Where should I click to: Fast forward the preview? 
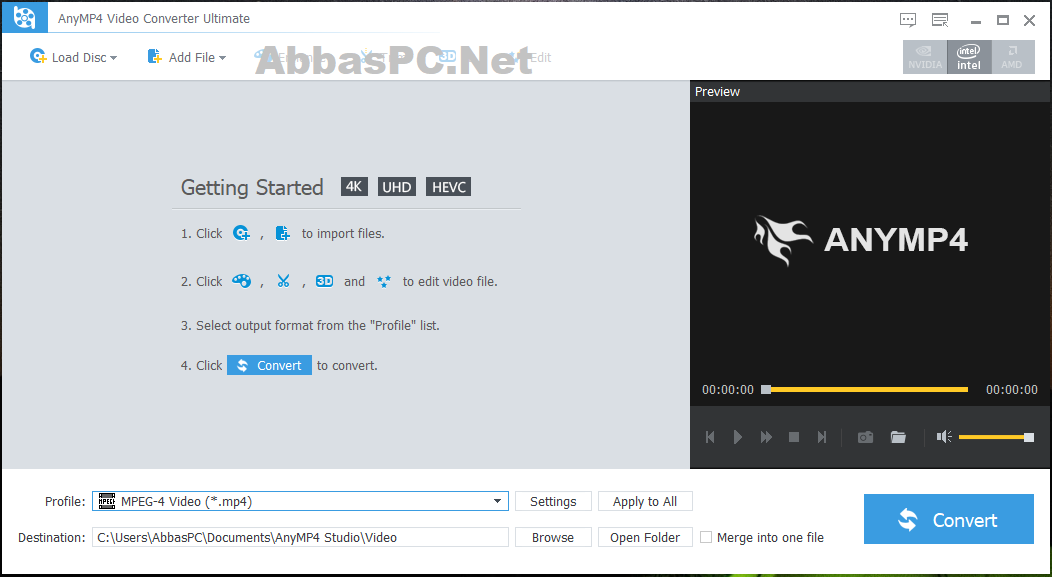[766, 437]
